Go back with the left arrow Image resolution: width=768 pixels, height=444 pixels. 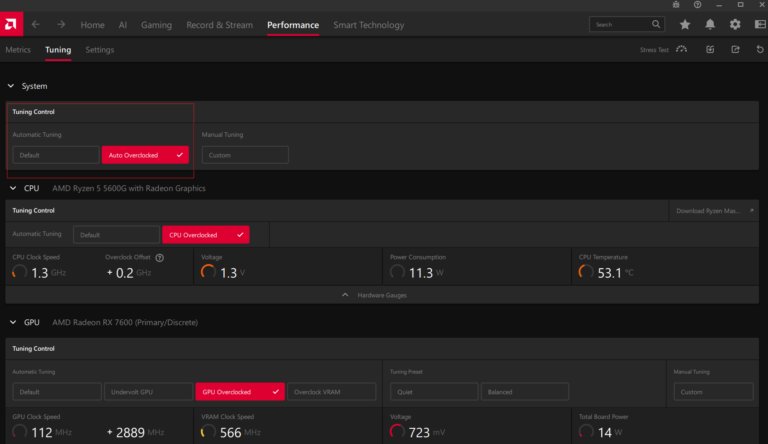click(35, 25)
